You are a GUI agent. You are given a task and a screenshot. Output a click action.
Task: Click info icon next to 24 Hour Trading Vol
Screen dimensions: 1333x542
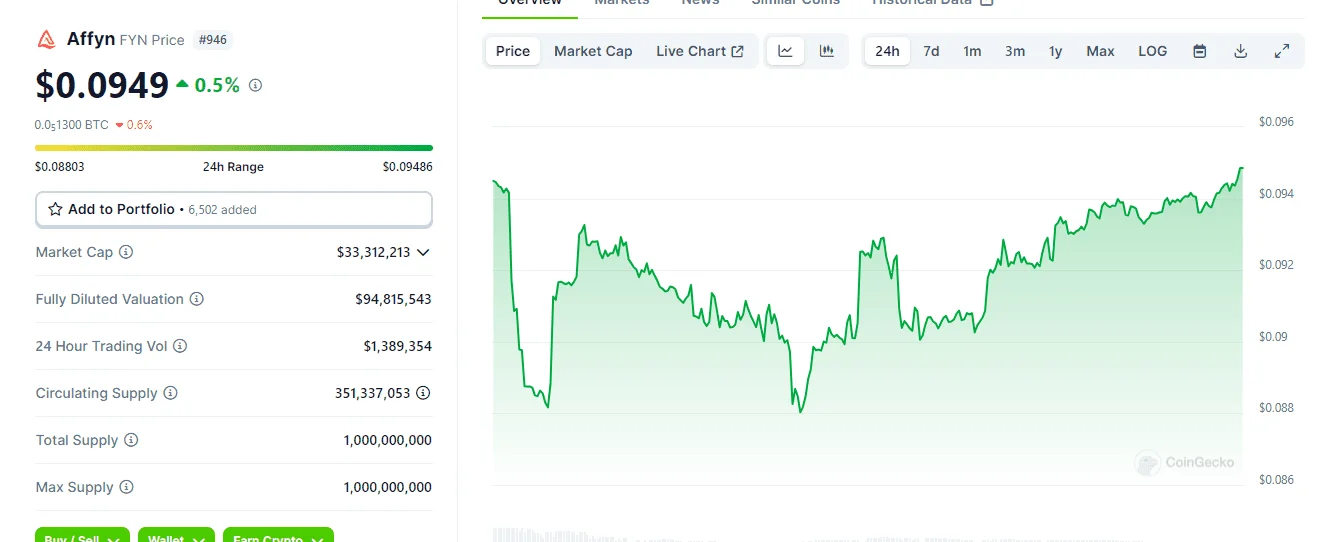[180, 346]
